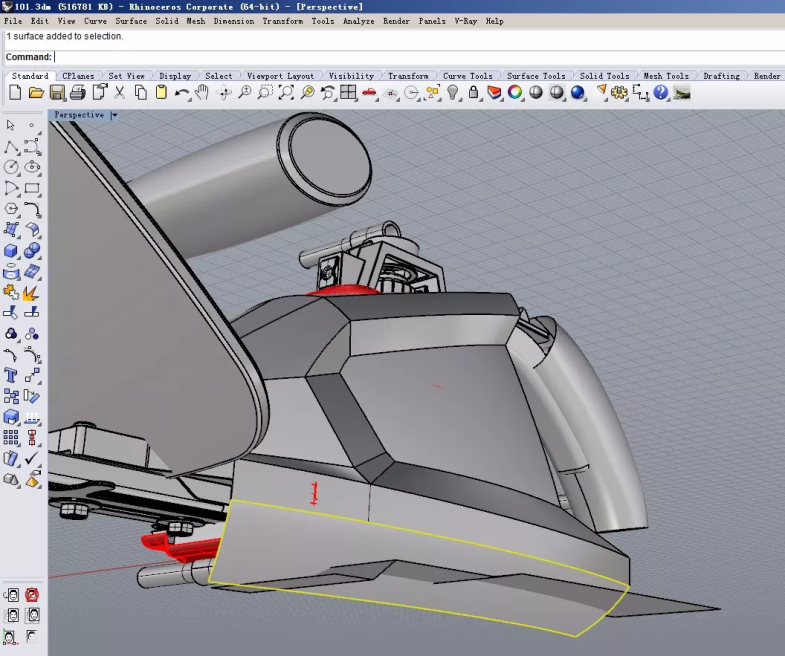Click the Undo arrow icon
Screen dimensions: 785x656
(182, 93)
